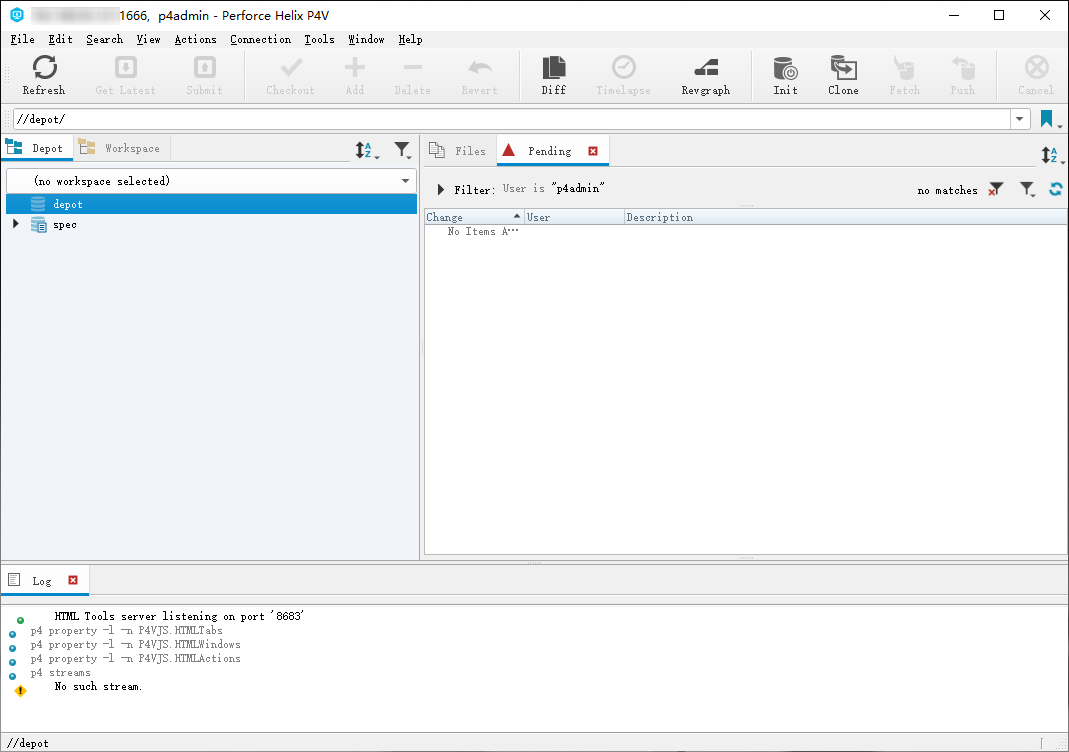Switch to the Depot tab
This screenshot has height=752, width=1069.
pyautogui.click(x=37, y=148)
